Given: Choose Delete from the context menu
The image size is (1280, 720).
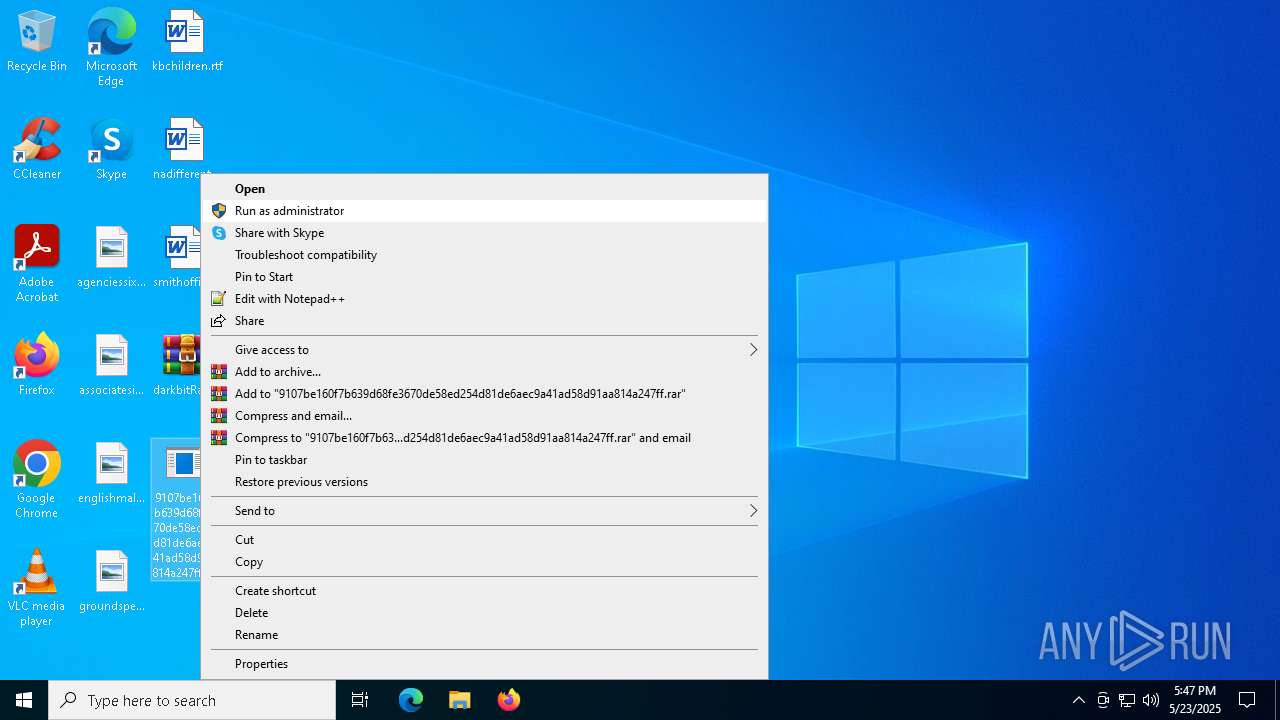Looking at the screenshot, I should (x=484, y=613).
